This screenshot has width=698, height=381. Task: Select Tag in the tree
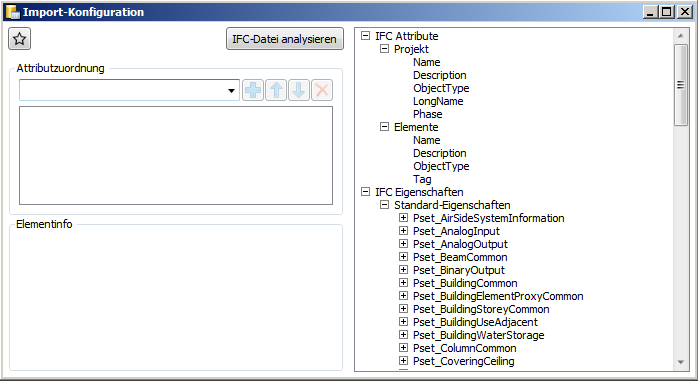pyautogui.click(x=422, y=179)
